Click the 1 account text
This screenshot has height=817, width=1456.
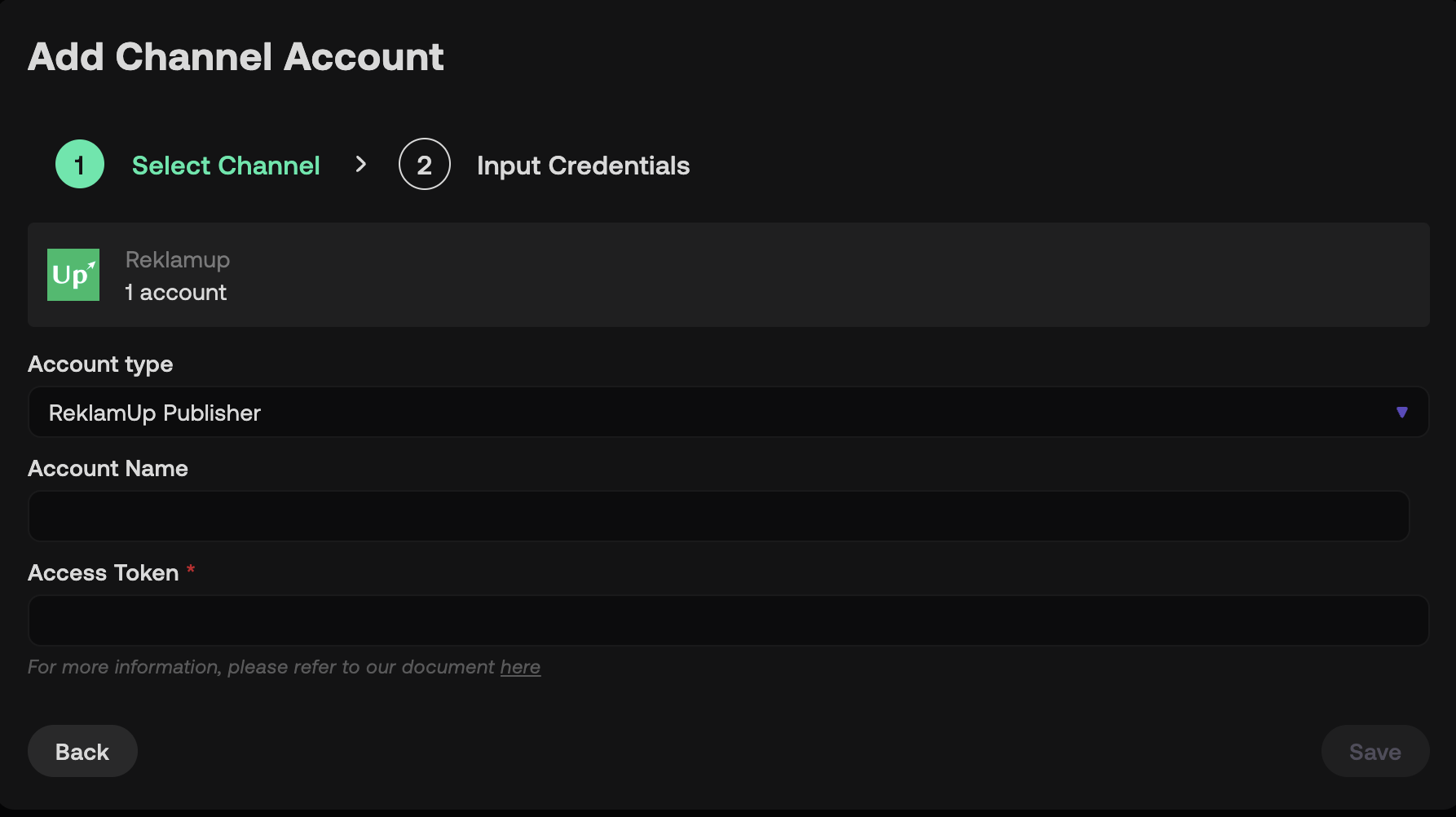click(x=175, y=292)
